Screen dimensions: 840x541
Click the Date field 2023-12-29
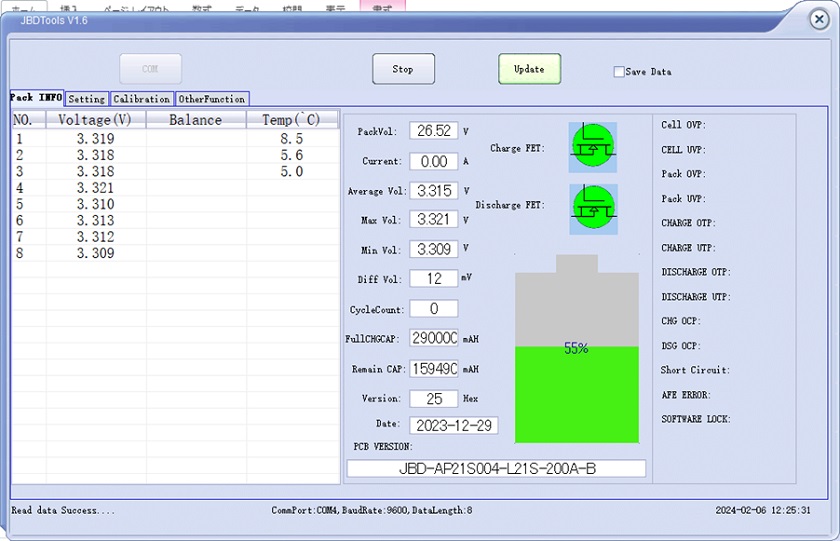click(454, 425)
